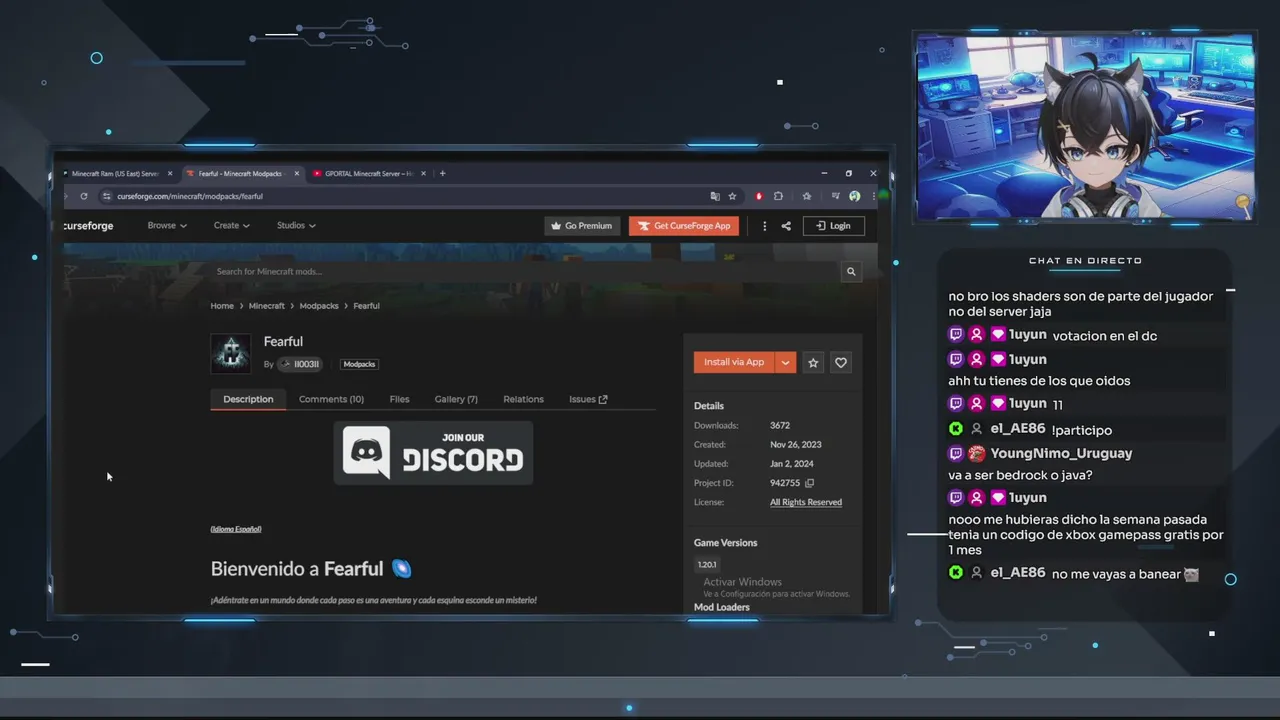Viewport: 1280px width, 720px height.
Task: Click the curseforge logo
Action: pyautogui.click(x=88, y=226)
